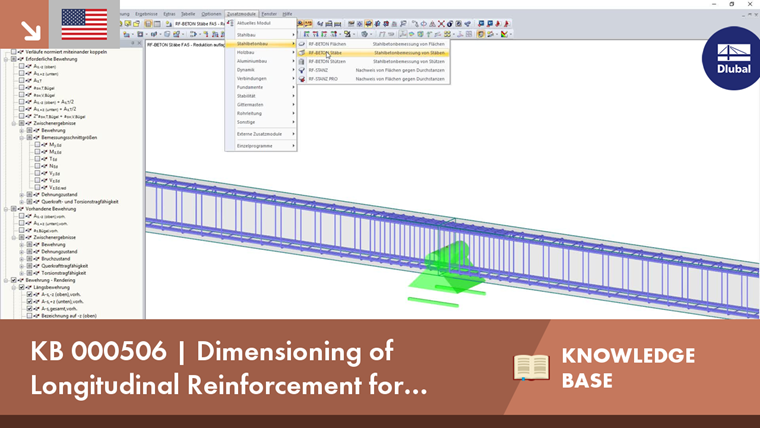
Task: Click the y-axis view toolbar icon
Action: tap(315, 34)
